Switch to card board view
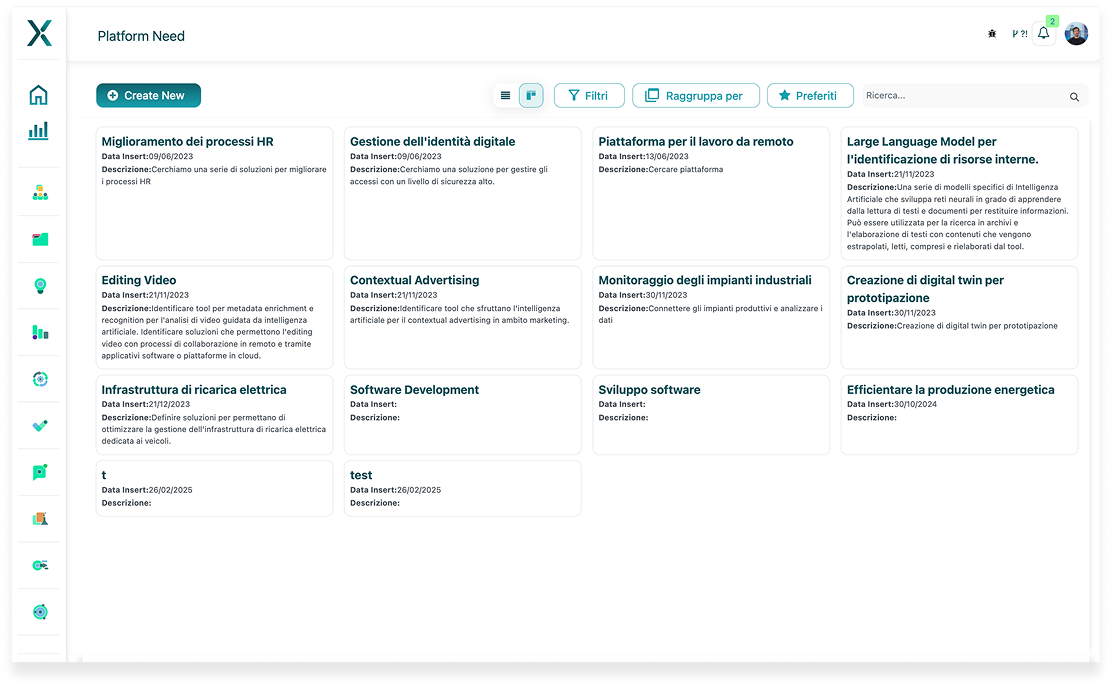Image resolution: width=1112 pixels, height=687 pixels. pyautogui.click(x=531, y=96)
